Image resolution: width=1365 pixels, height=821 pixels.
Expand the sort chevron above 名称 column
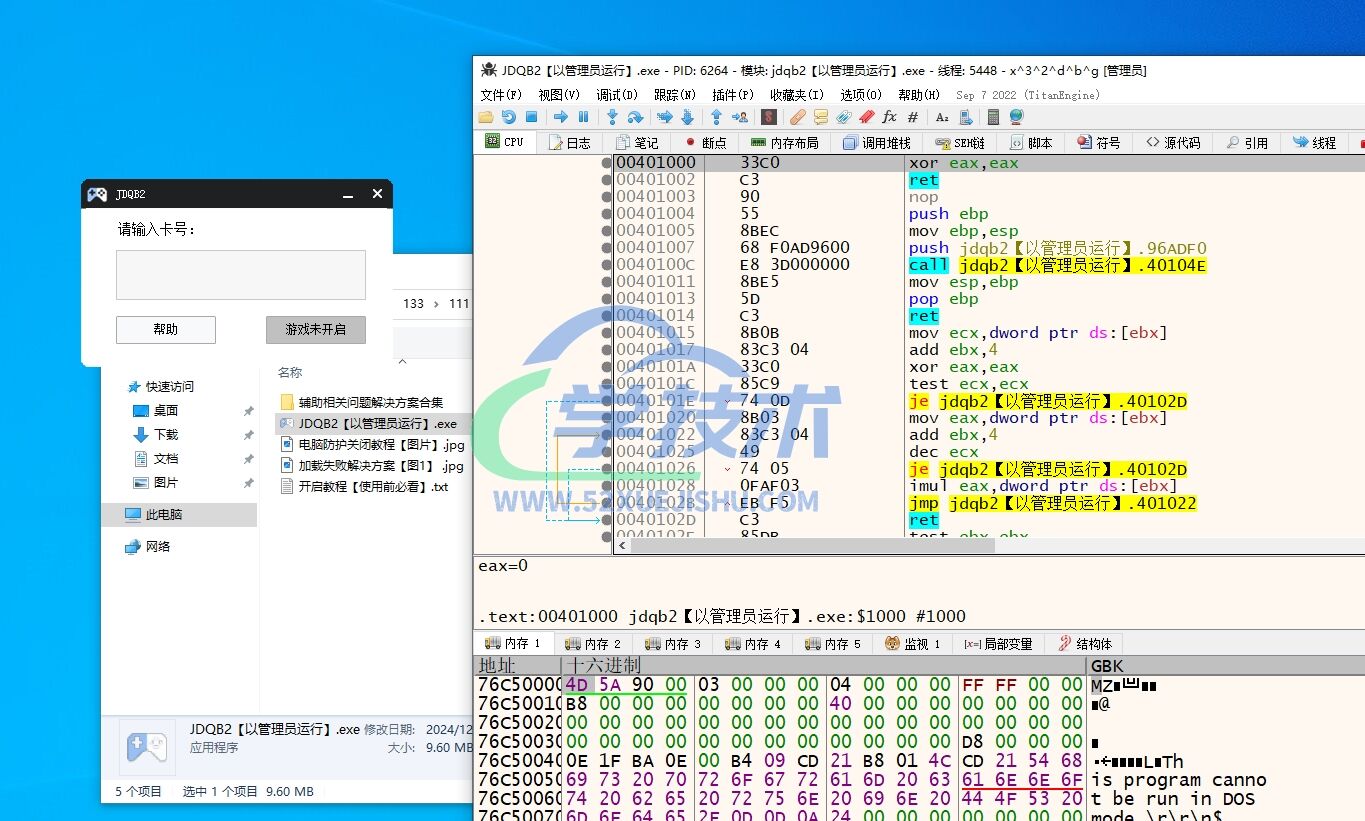click(402, 361)
